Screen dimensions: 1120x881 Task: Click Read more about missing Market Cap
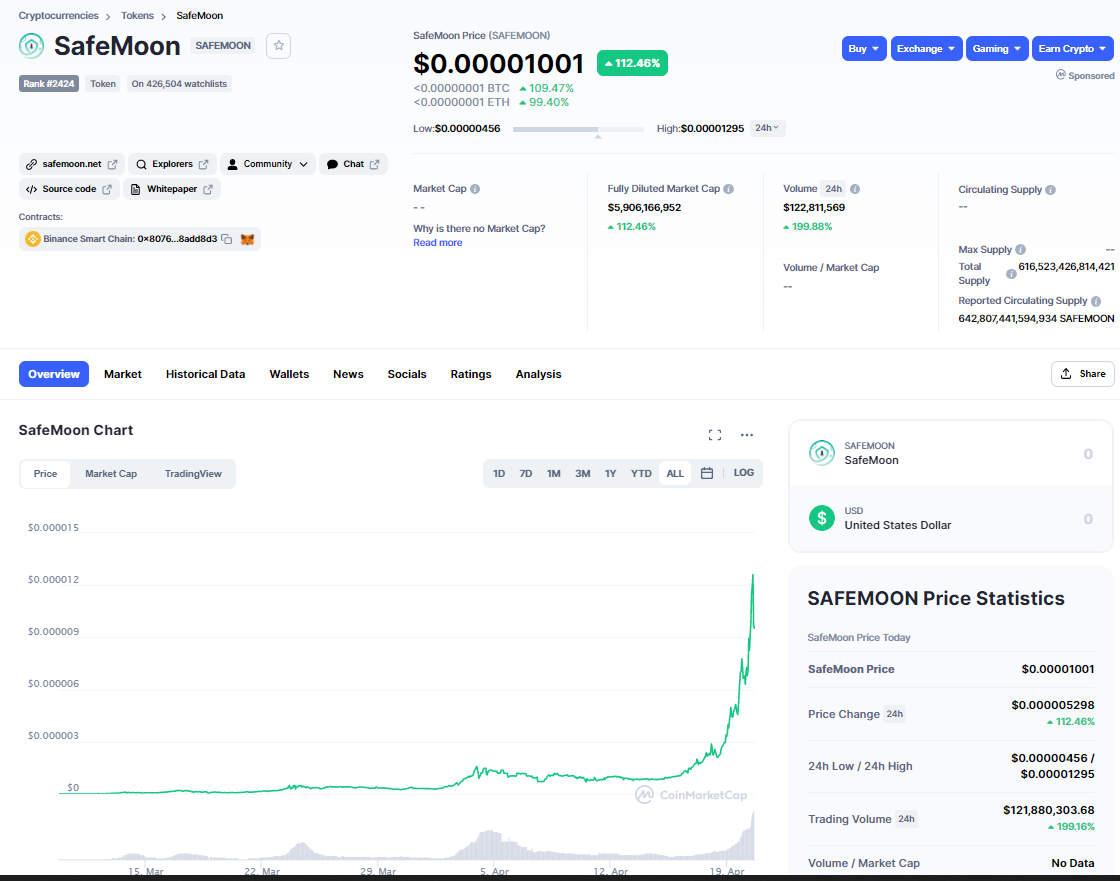pos(437,243)
